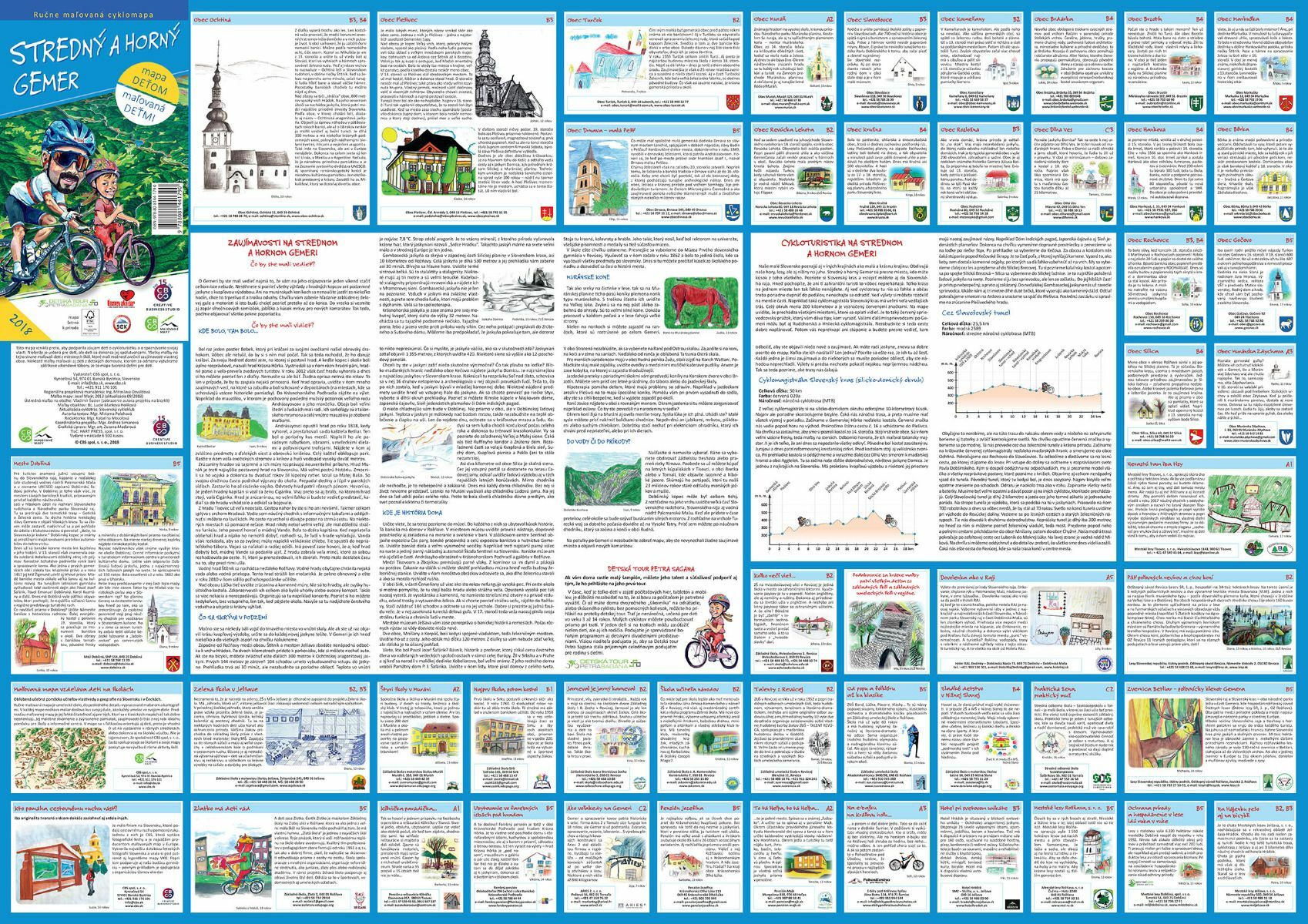This screenshot has height=924, width=1308.
Task: Click the 'Zlatko má deti rád' card title
Action: click(x=223, y=810)
